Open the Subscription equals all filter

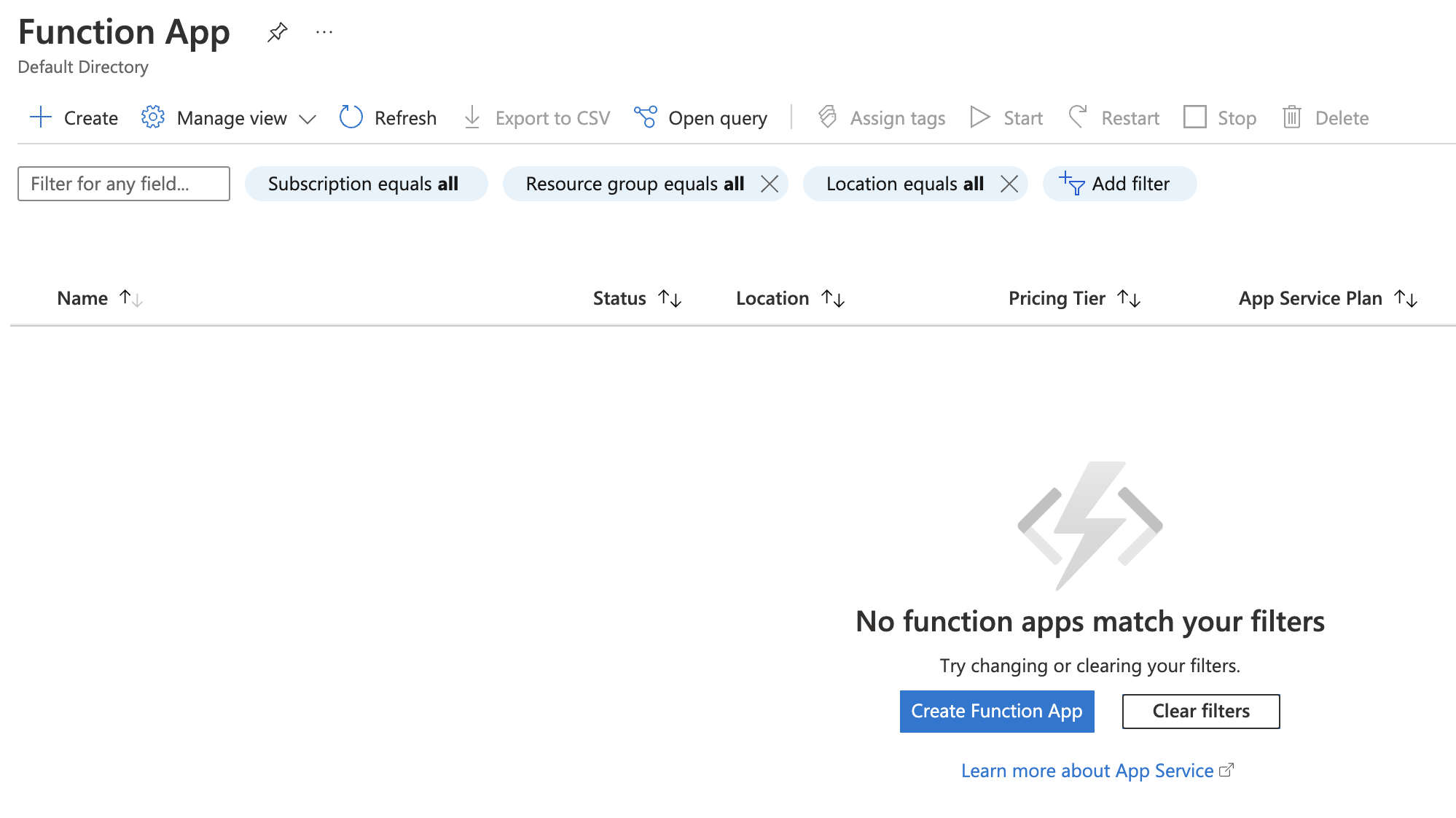tap(366, 184)
